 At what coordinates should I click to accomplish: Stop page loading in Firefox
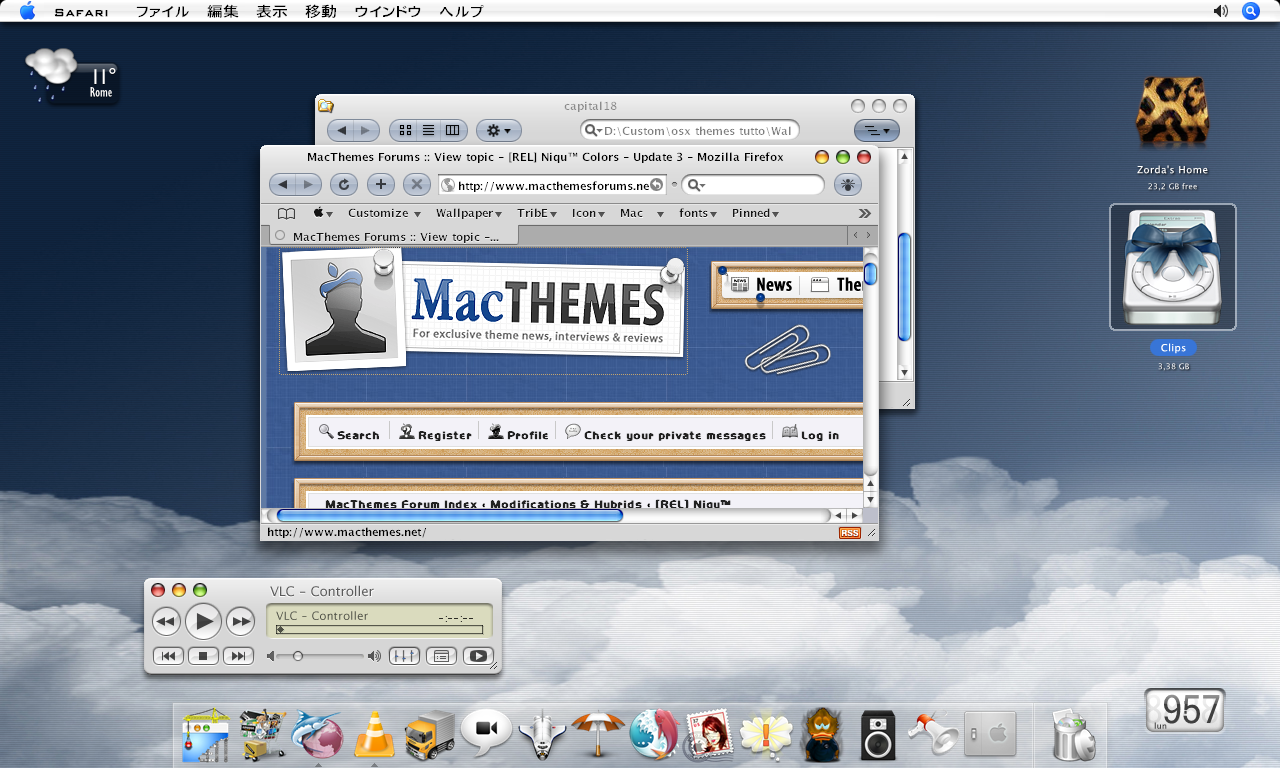tap(416, 184)
